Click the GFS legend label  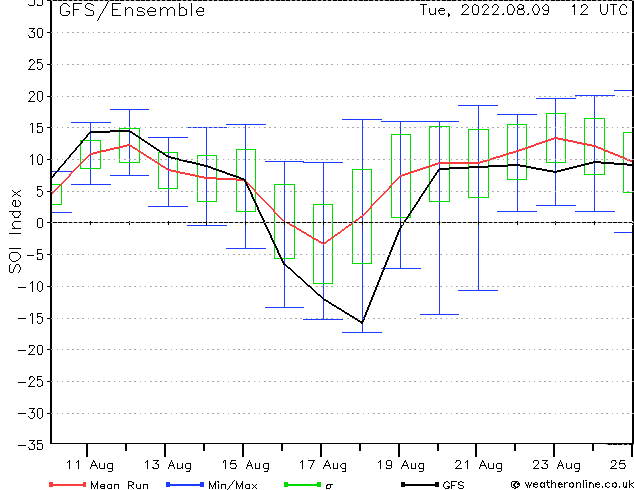[x=453, y=485]
